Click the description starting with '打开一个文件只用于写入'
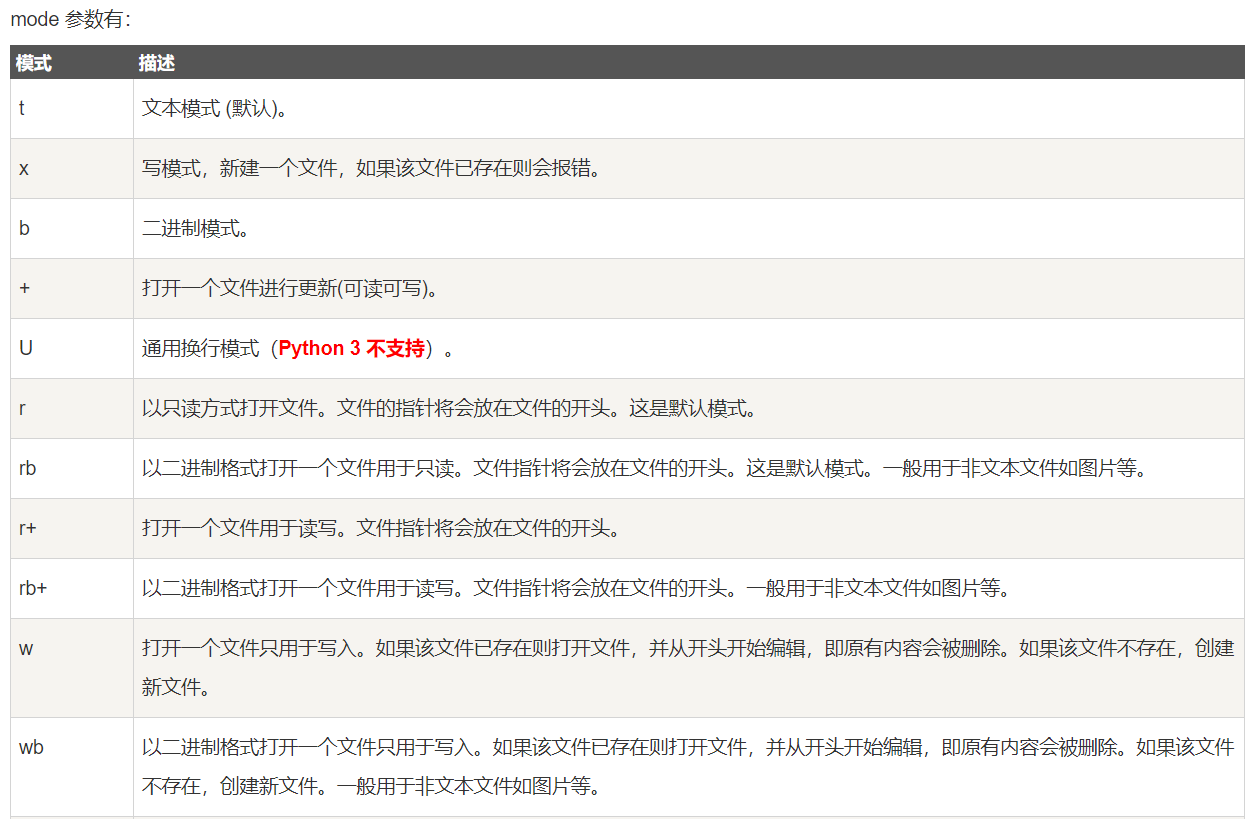 [688, 667]
